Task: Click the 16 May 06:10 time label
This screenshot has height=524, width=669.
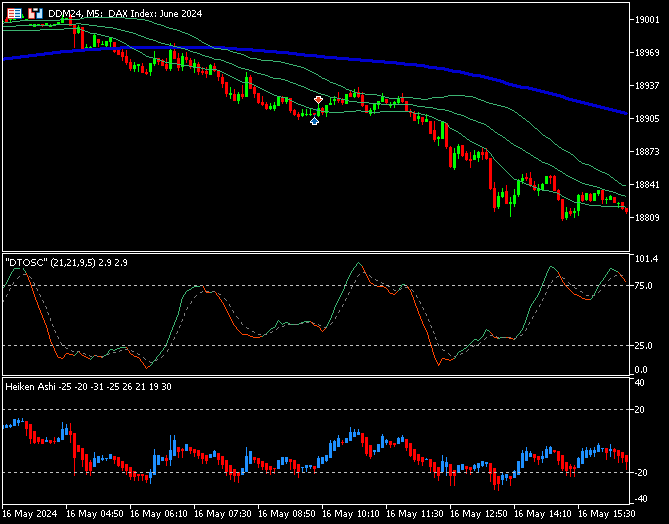Action: 159,514
